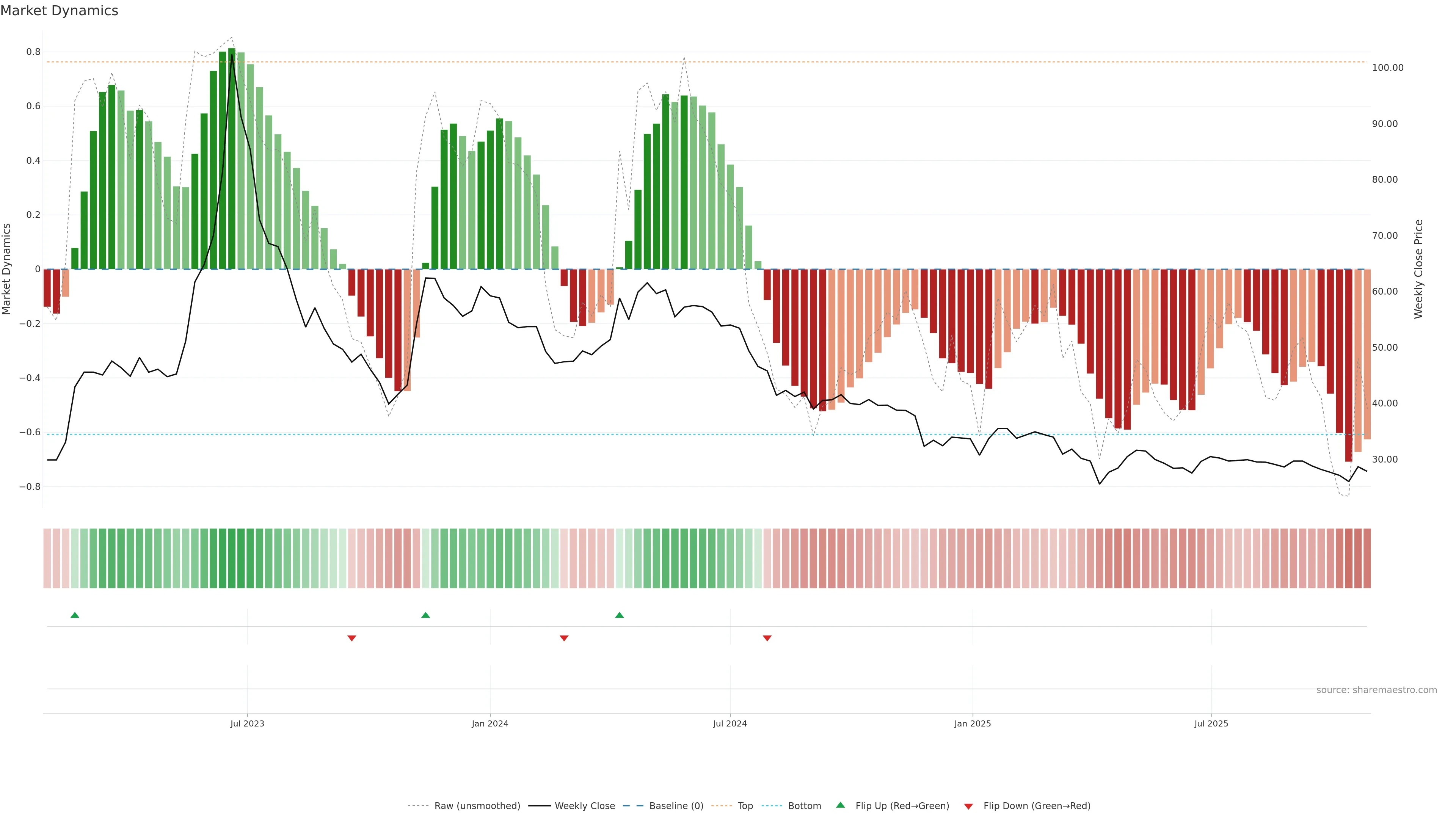
Task: Click the Flip Down legend triangle icon
Action: 968,806
